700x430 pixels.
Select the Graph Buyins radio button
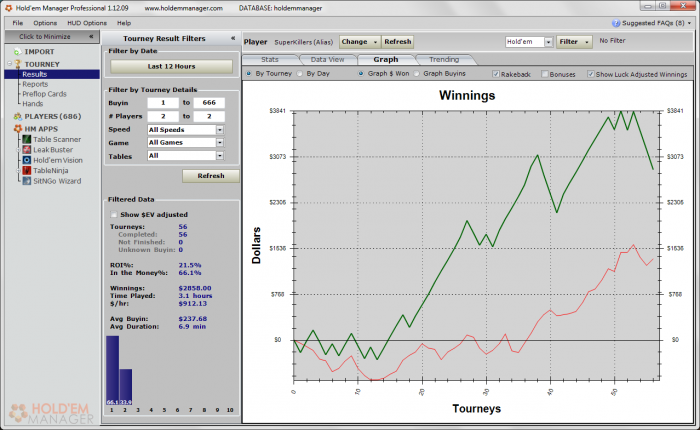tap(417, 74)
